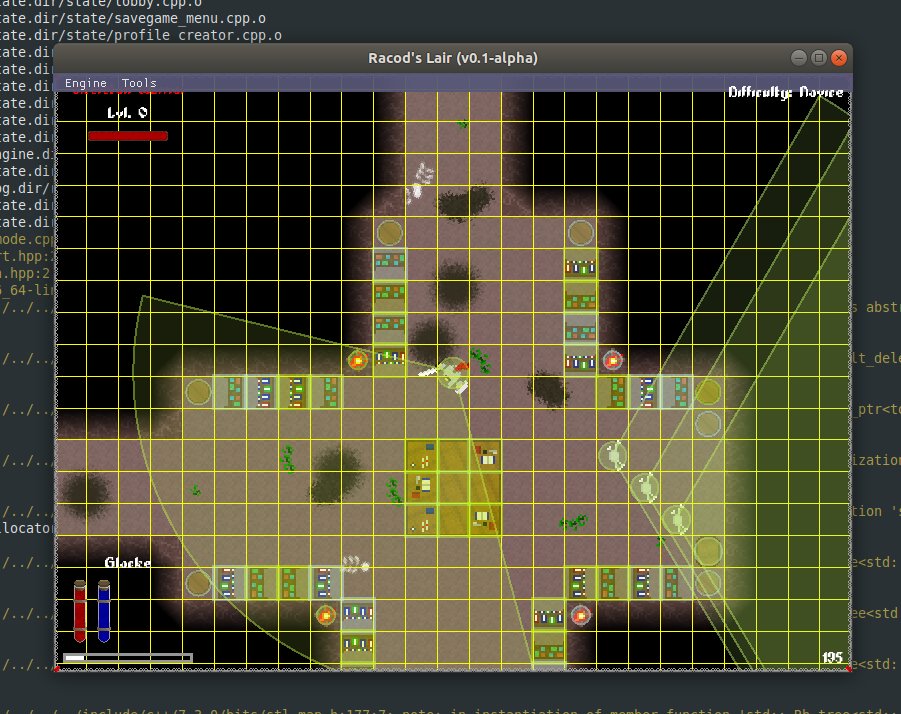This screenshot has width=901, height=714.
Task: Click the Lvl. 0 level label
Action: click(x=127, y=113)
